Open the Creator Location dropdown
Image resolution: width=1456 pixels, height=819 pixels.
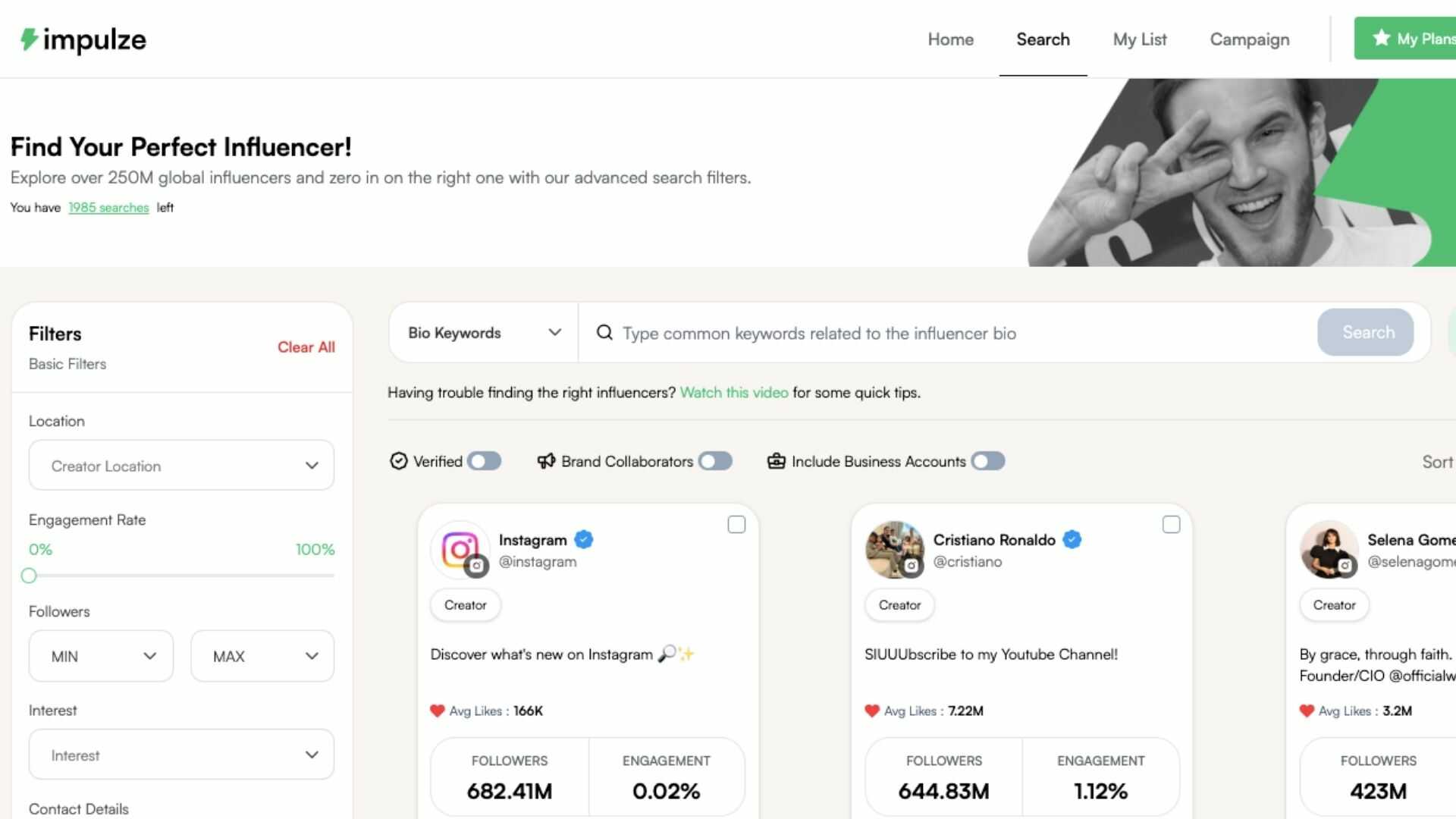tap(181, 465)
